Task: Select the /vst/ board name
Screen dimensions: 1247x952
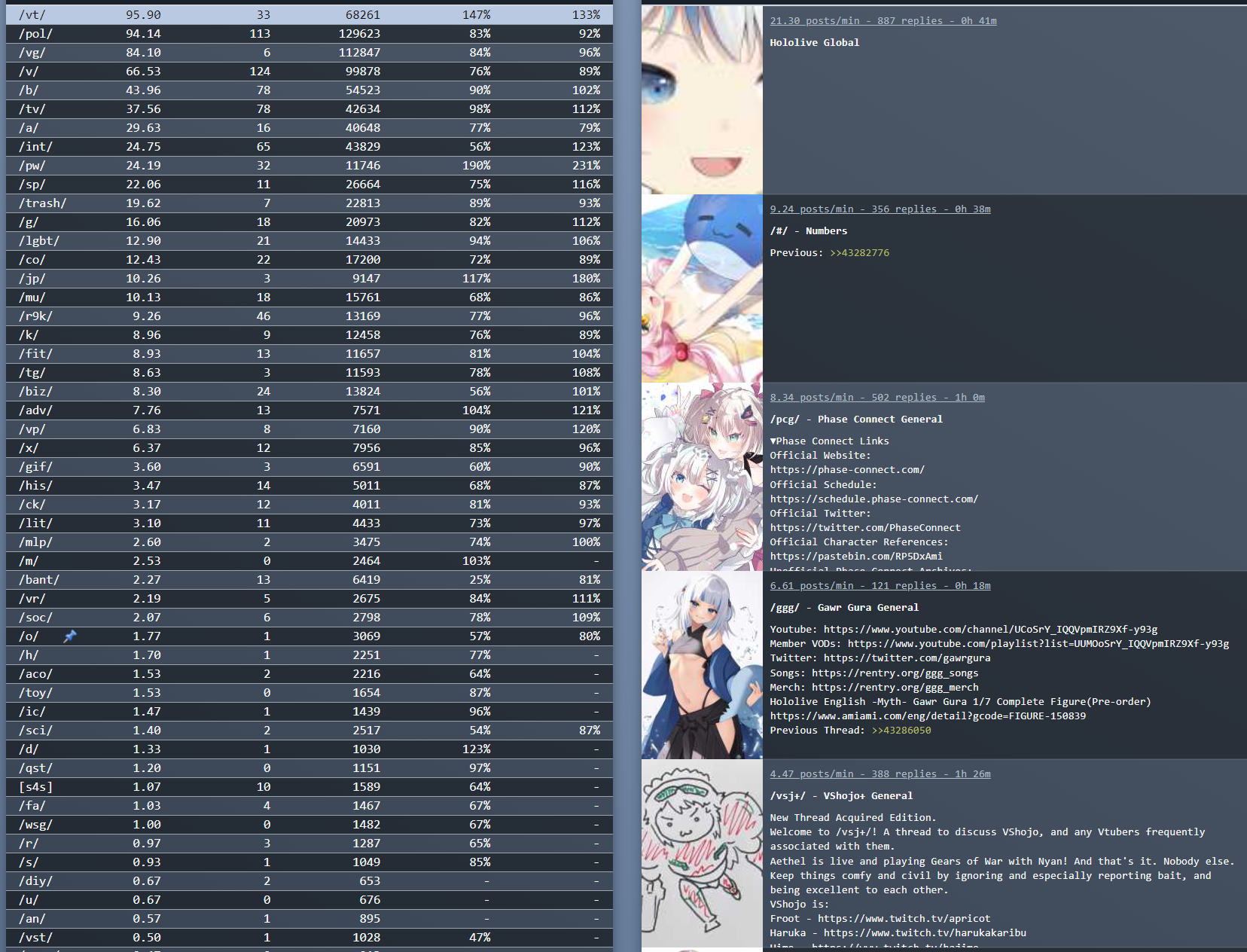Action: pos(35,938)
